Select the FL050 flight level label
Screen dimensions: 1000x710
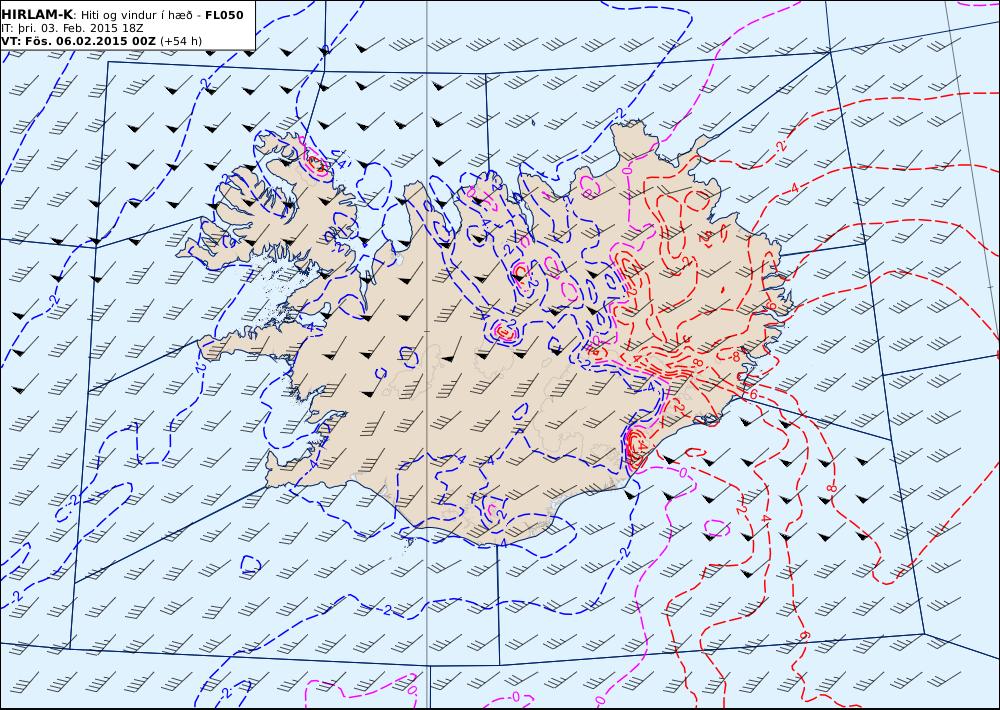[224, 15]
